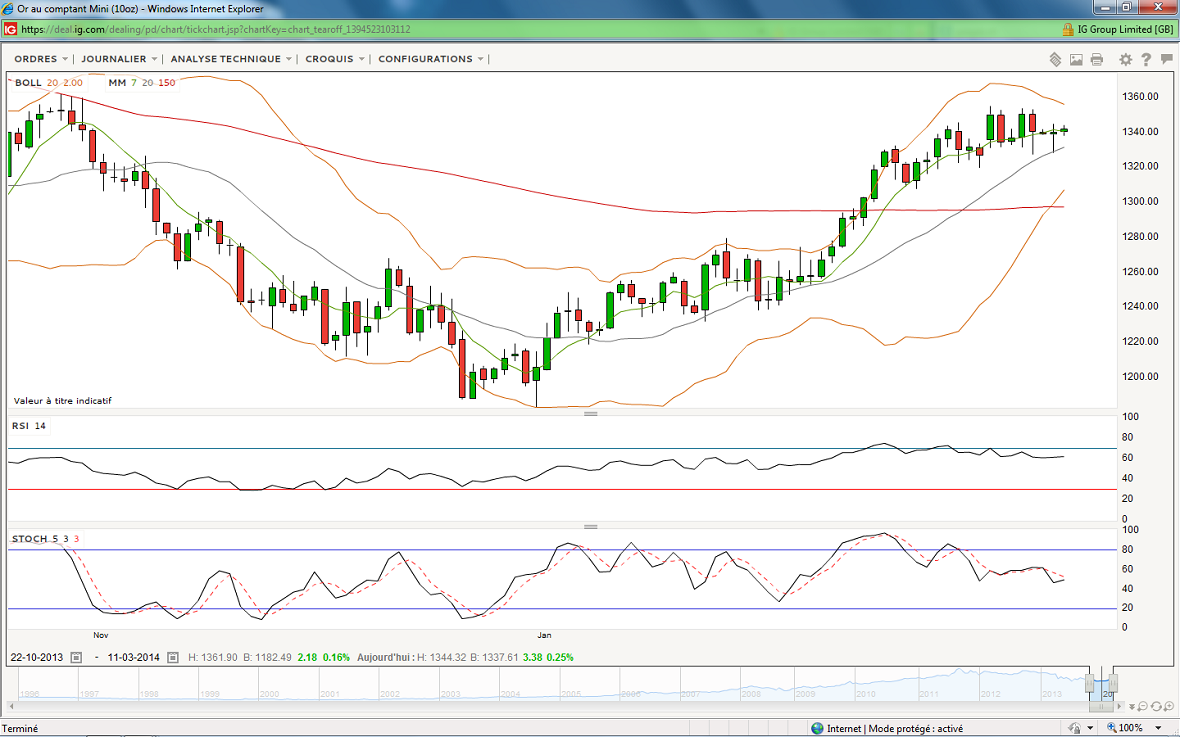This screenshot has height=737, width=1180.
Task: Open chart settings gear icon
Action: click(x=1126, y=59)
